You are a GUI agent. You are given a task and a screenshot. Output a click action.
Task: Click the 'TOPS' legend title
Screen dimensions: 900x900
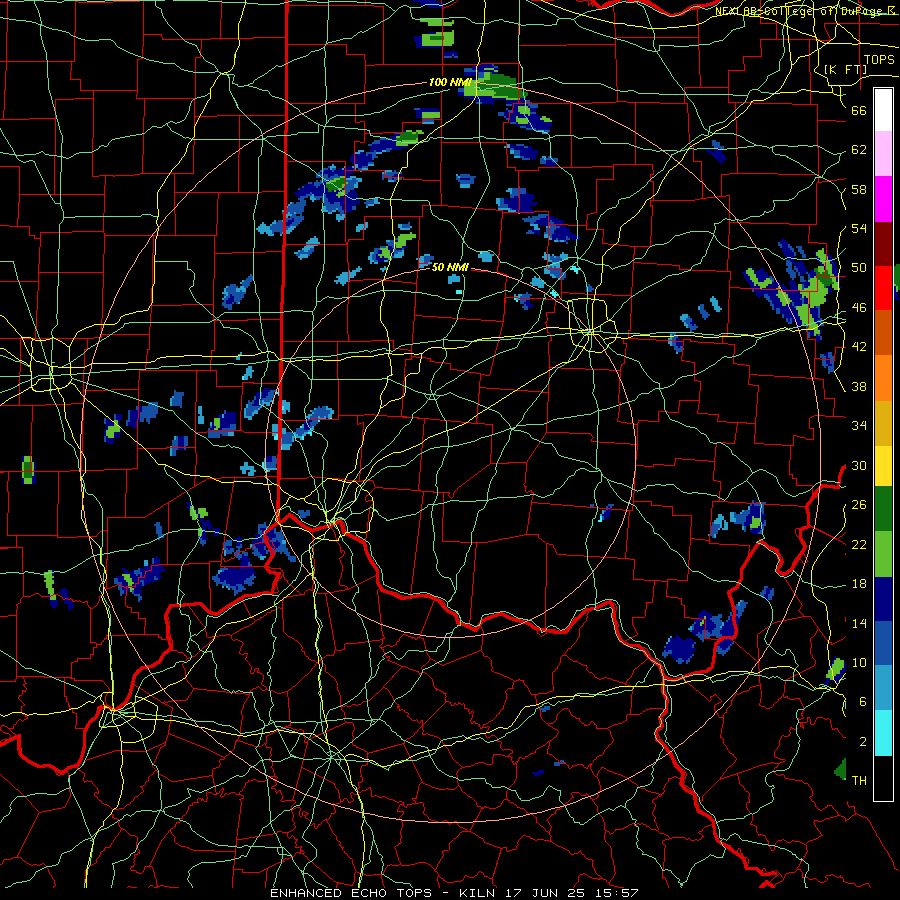pyautogui.click(x=879, y=60)
